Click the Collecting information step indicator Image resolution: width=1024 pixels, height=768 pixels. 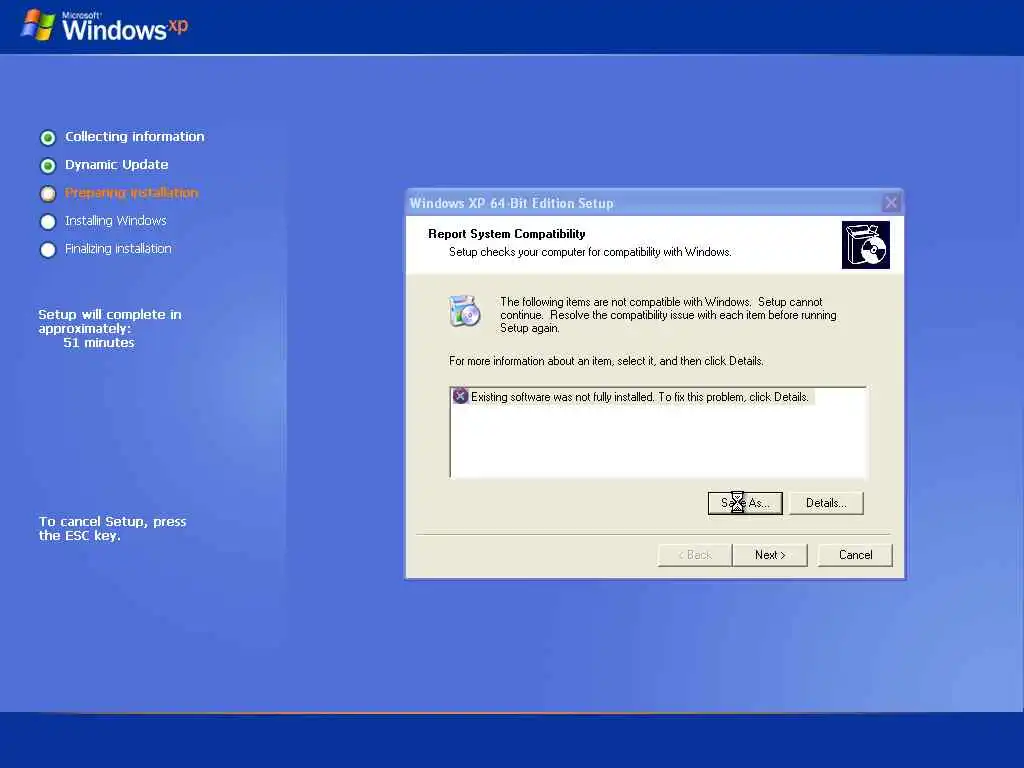point(48,138)
